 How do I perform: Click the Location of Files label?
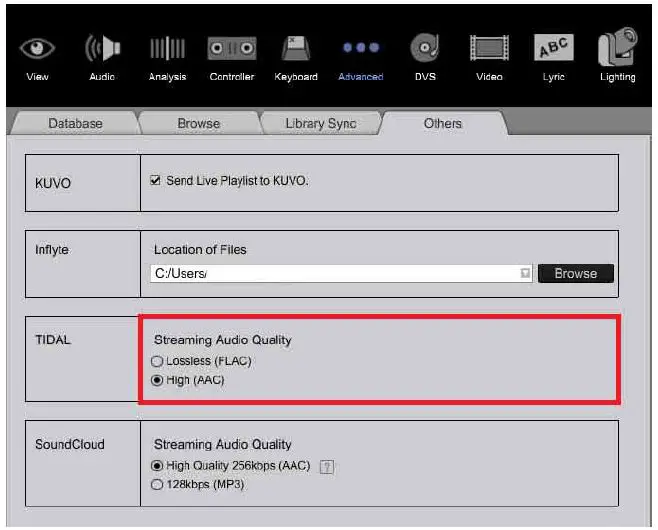[x=200, y=250]
